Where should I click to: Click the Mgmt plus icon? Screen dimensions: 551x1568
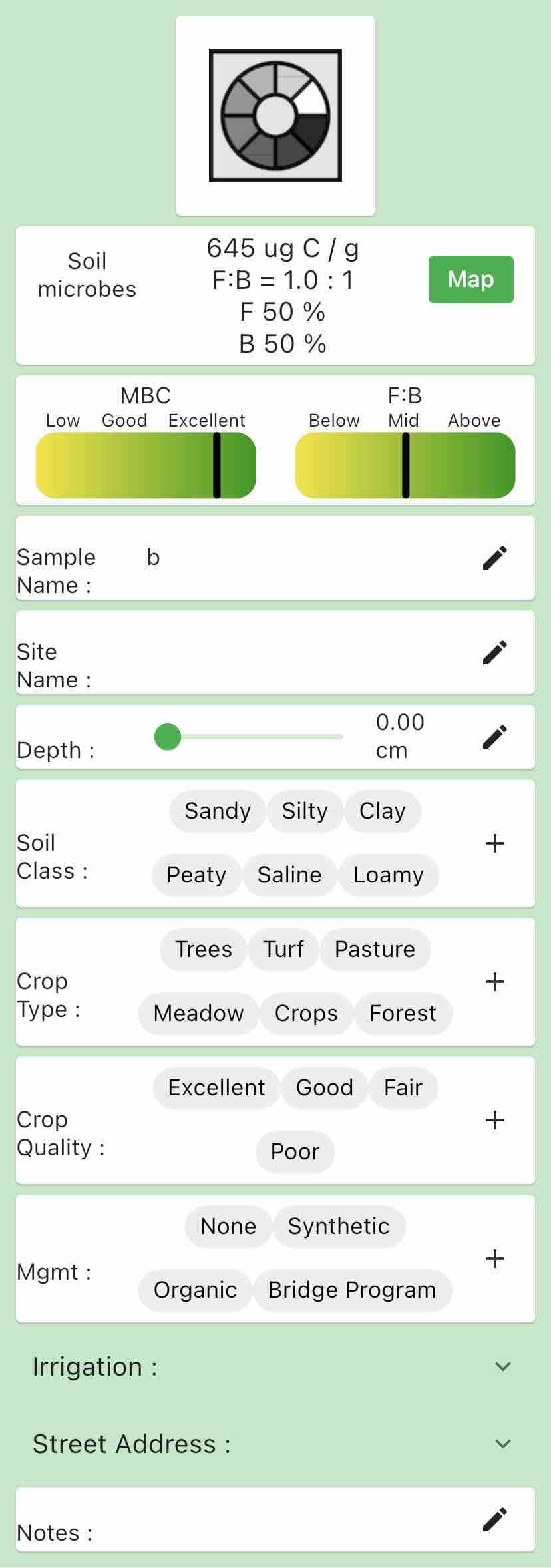click(x=494, y=1259)
